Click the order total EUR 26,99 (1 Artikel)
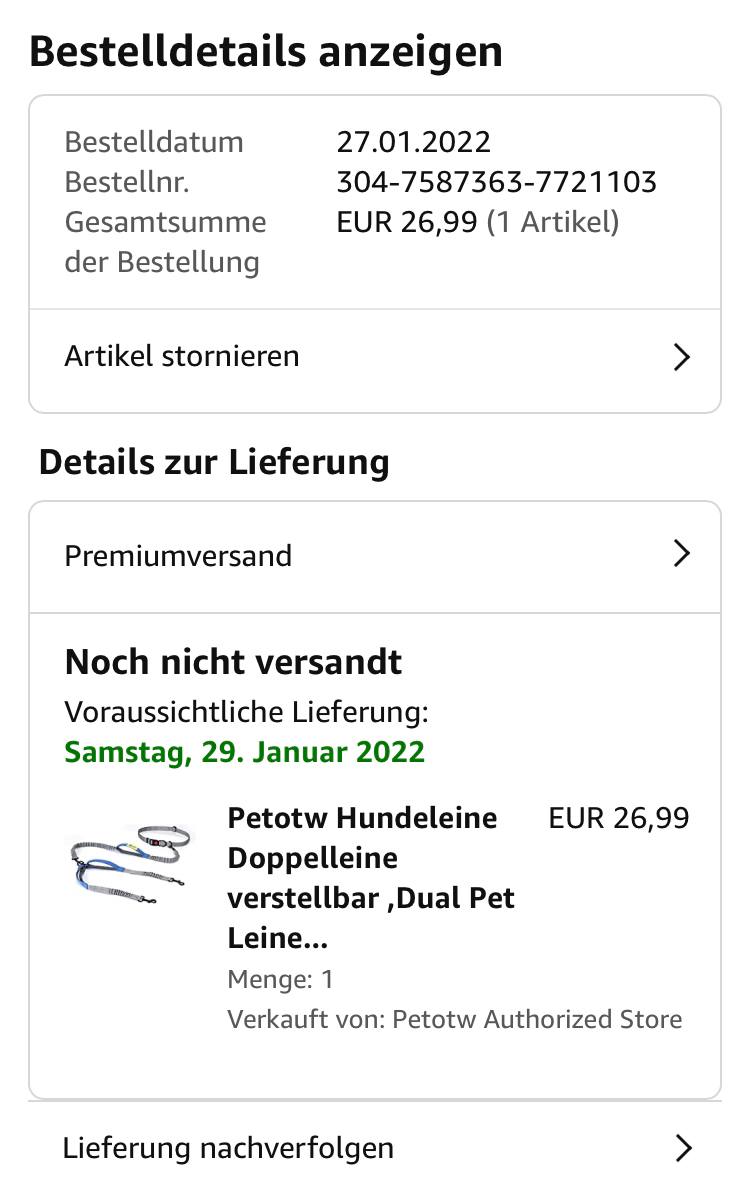The image size is (750, 1199). tap(478, 222)
